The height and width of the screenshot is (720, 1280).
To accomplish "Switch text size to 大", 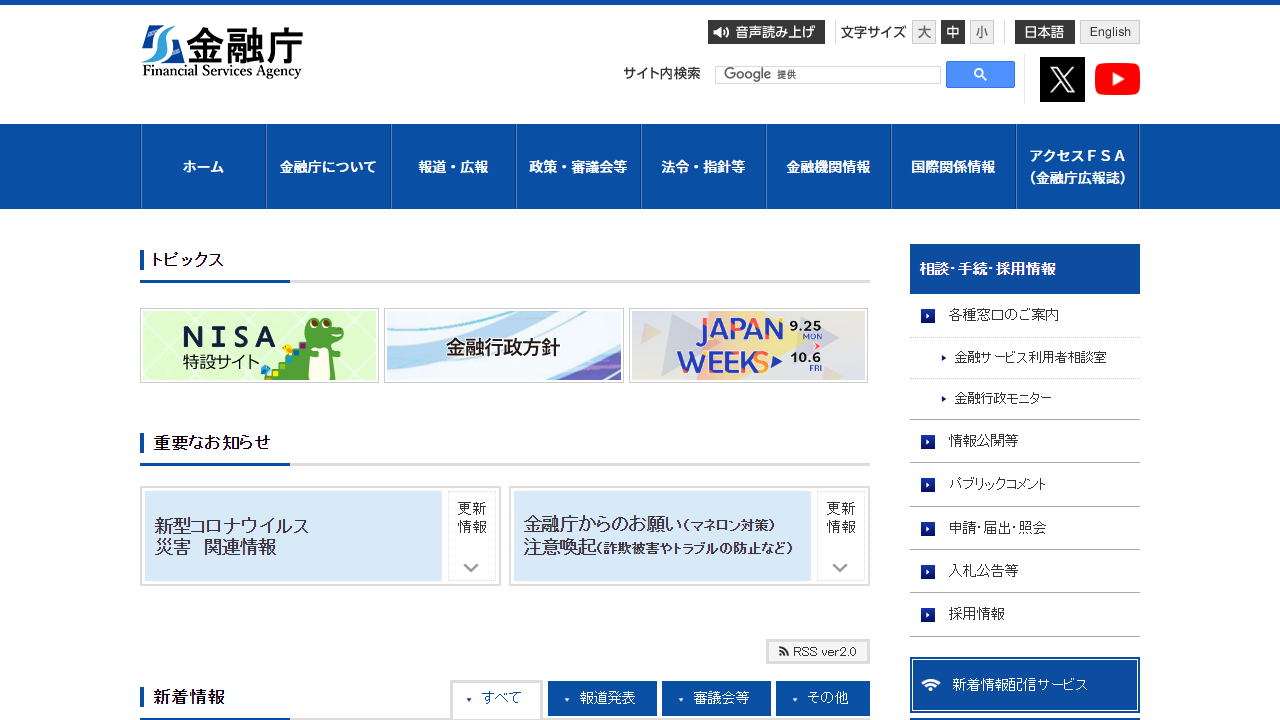I will point(923,32).
